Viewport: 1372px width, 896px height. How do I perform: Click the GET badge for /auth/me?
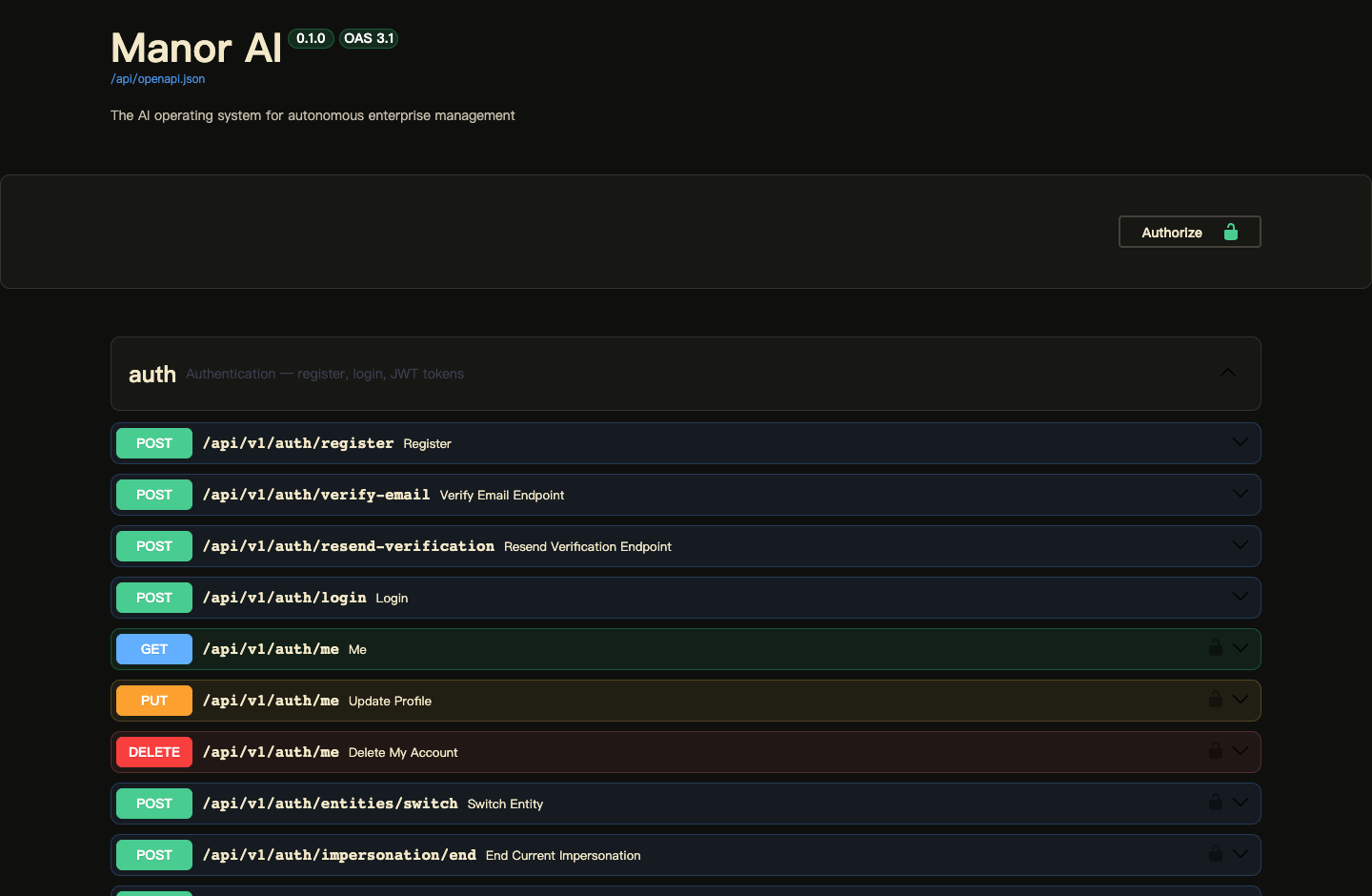tap(154, 649)
